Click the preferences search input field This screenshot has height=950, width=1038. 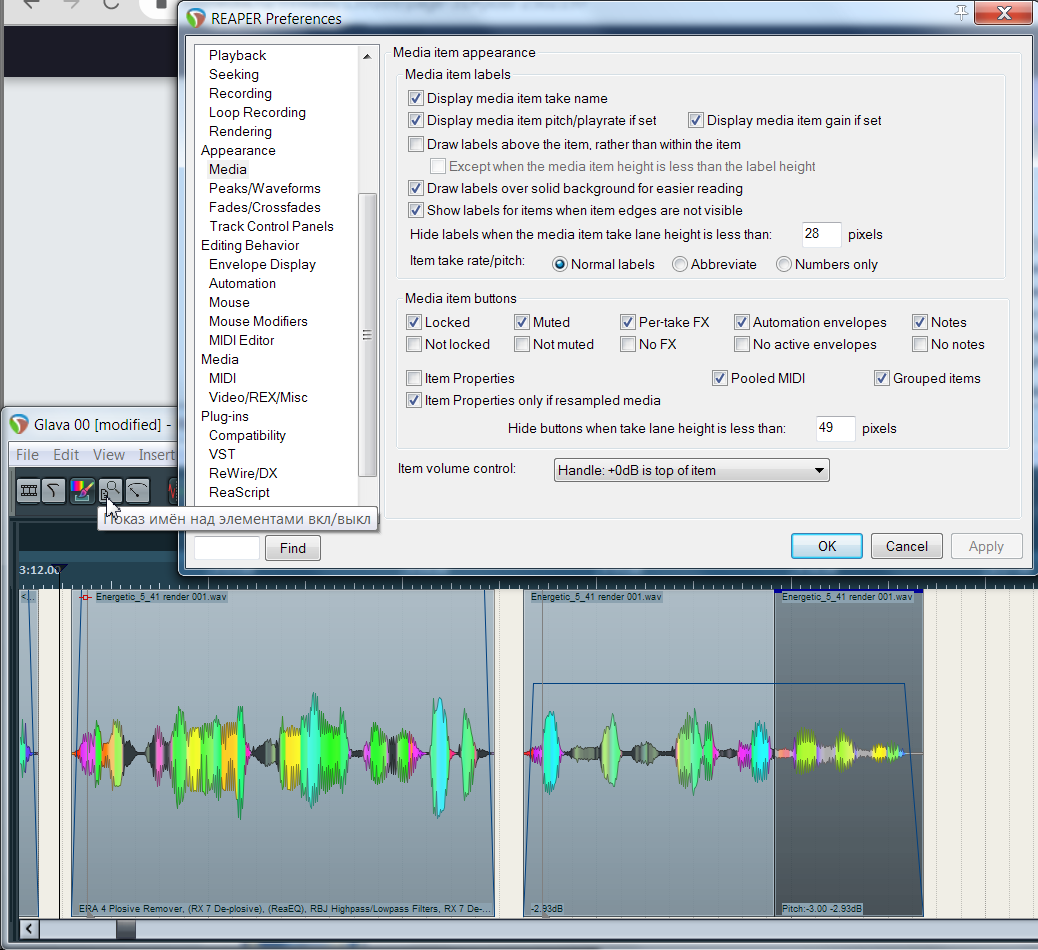pyautogui.click(x=226, y=548)
